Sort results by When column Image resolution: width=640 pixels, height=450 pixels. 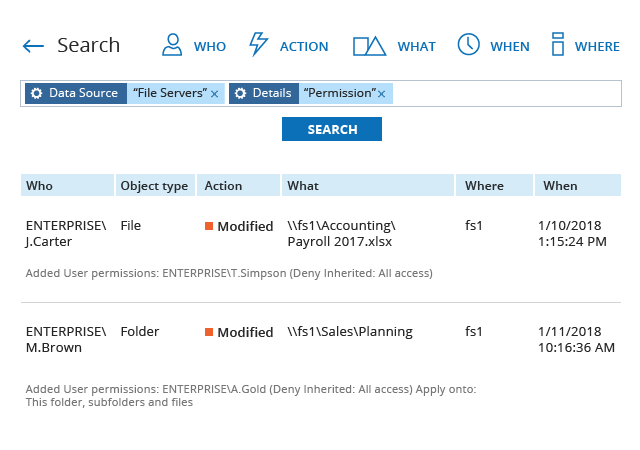560,186
